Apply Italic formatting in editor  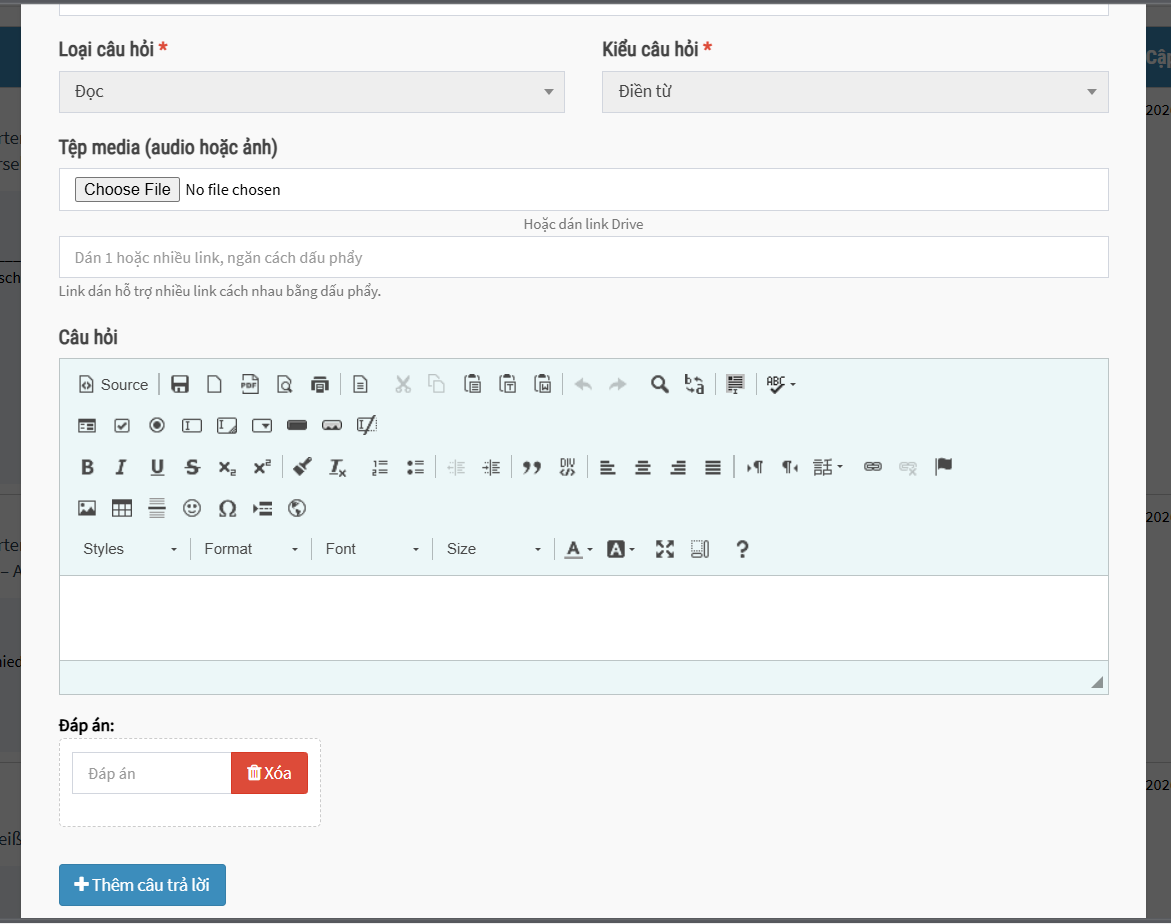coord(121,467)
